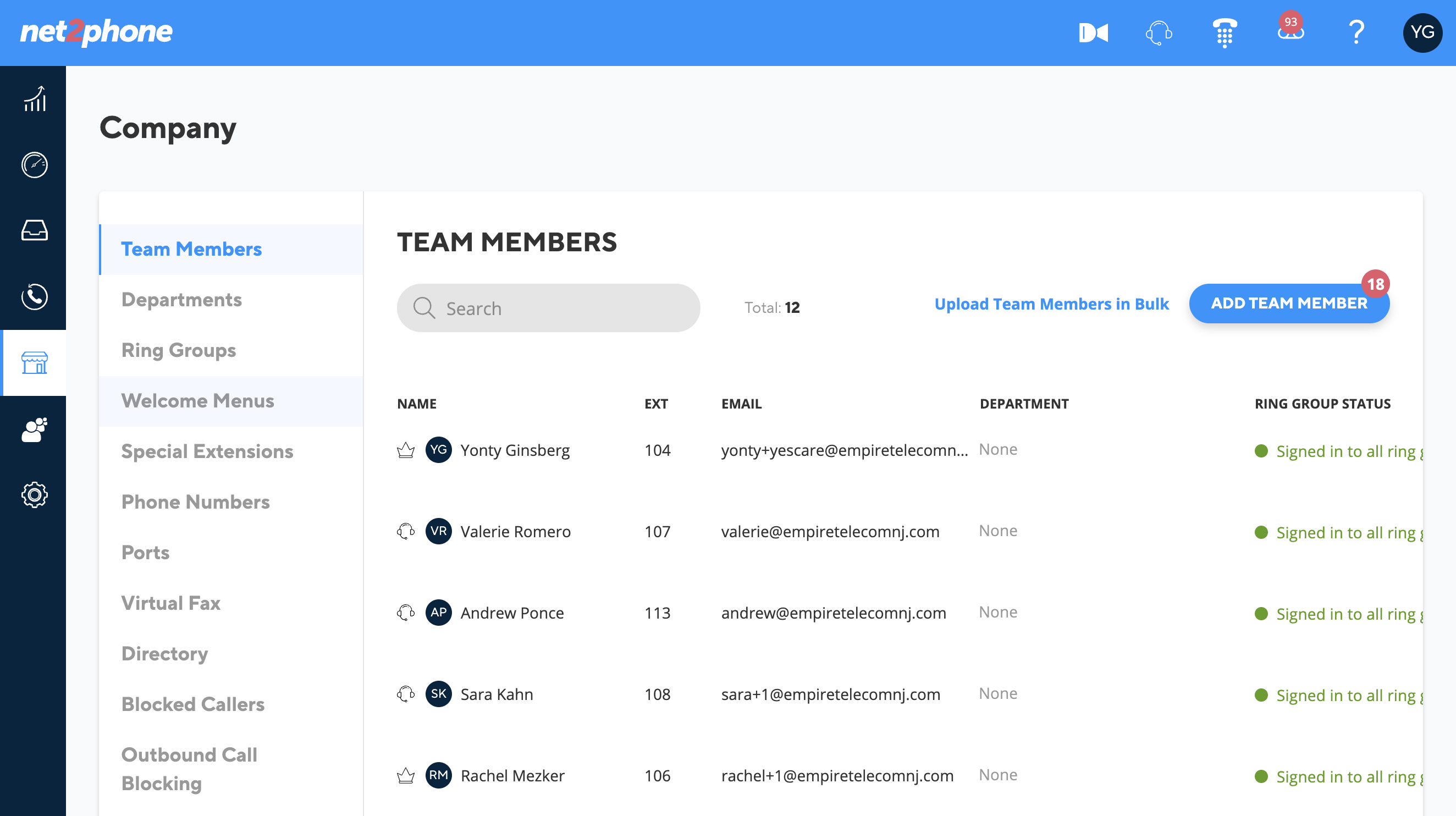Click headset icon beside Sara Kahn
The image size is (1456, 816).
[406, 694]
